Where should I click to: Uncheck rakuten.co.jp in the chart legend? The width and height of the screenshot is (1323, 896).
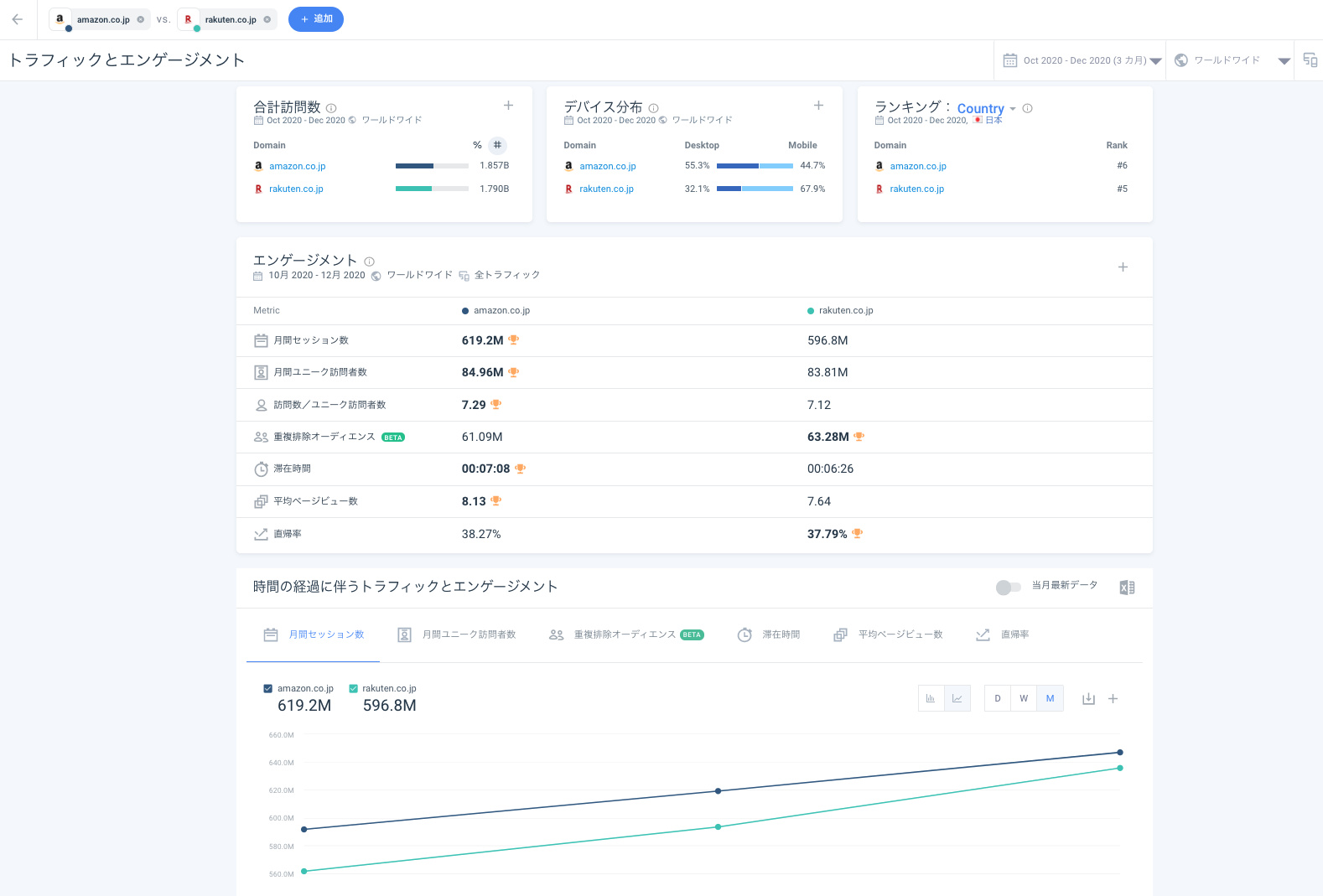point(353,688)
